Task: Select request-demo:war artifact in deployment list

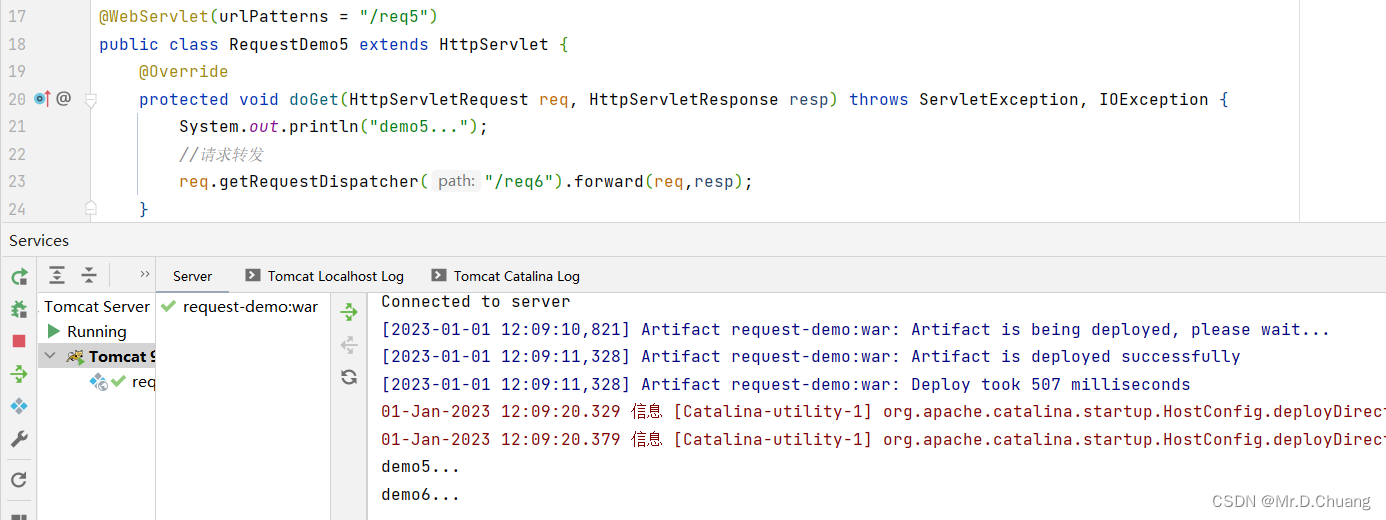Action: 250,307
